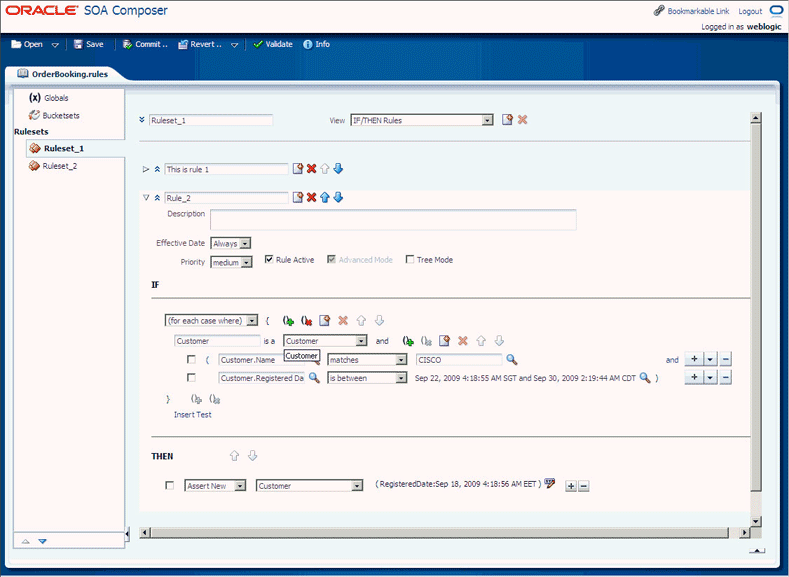
Task: Open the Priority medium dropdown
Action: 231,262
